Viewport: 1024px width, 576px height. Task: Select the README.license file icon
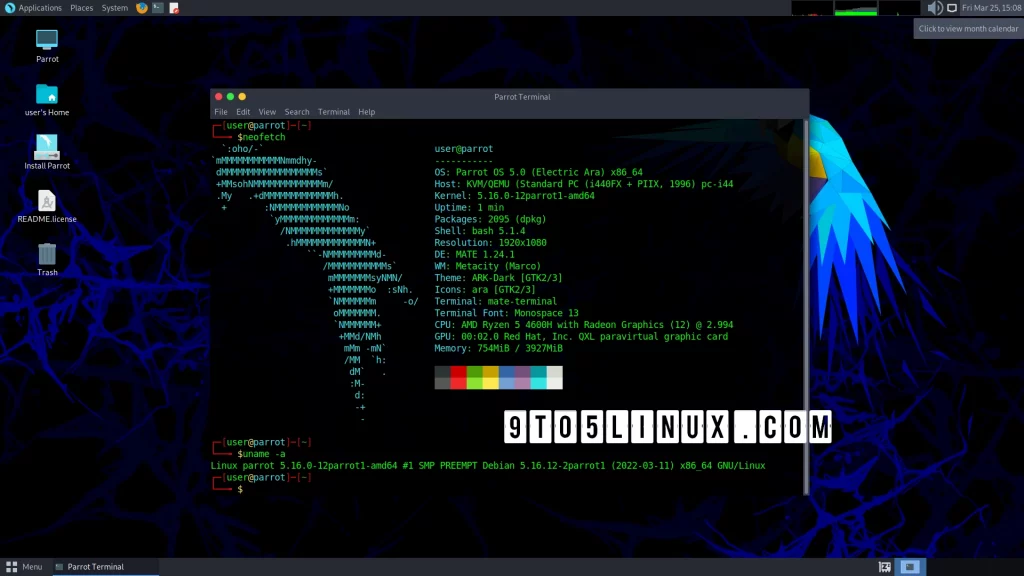click(47, 202)
